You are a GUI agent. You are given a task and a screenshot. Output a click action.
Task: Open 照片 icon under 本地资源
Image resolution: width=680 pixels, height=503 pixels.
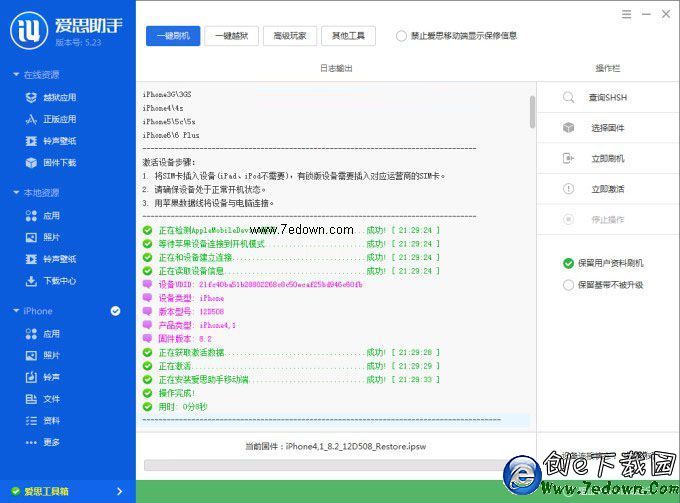[x=31, y=237]
